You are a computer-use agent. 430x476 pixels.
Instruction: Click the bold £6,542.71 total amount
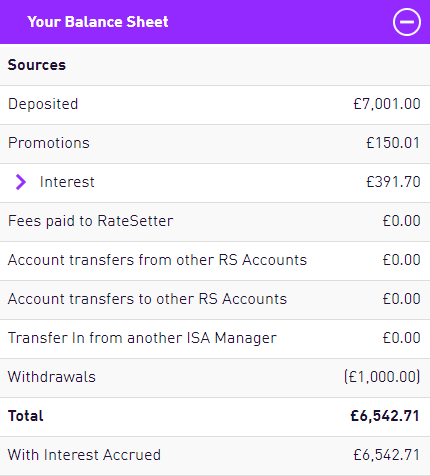click(x=385, y=416)
